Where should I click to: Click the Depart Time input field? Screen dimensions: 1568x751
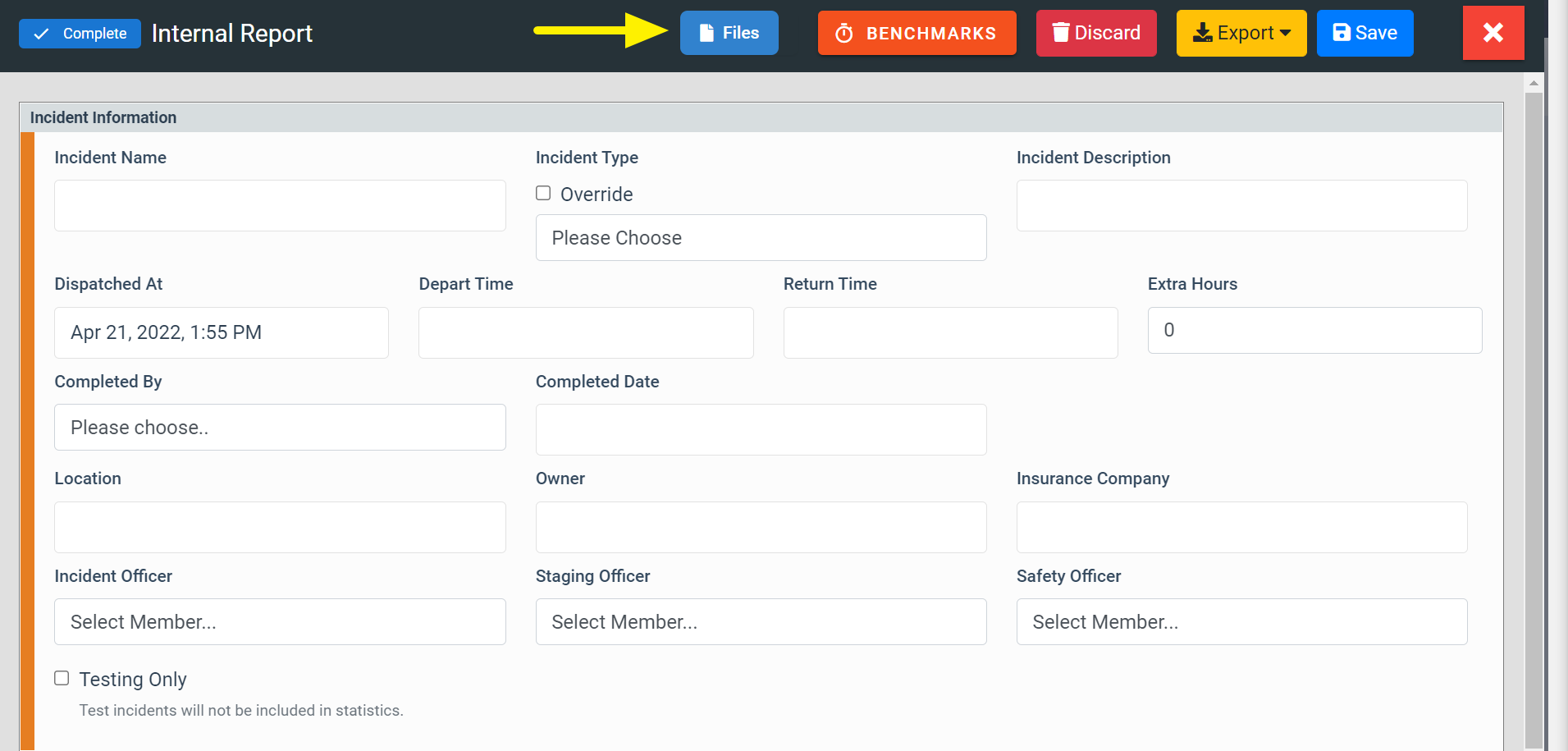(x=586, y=332)
